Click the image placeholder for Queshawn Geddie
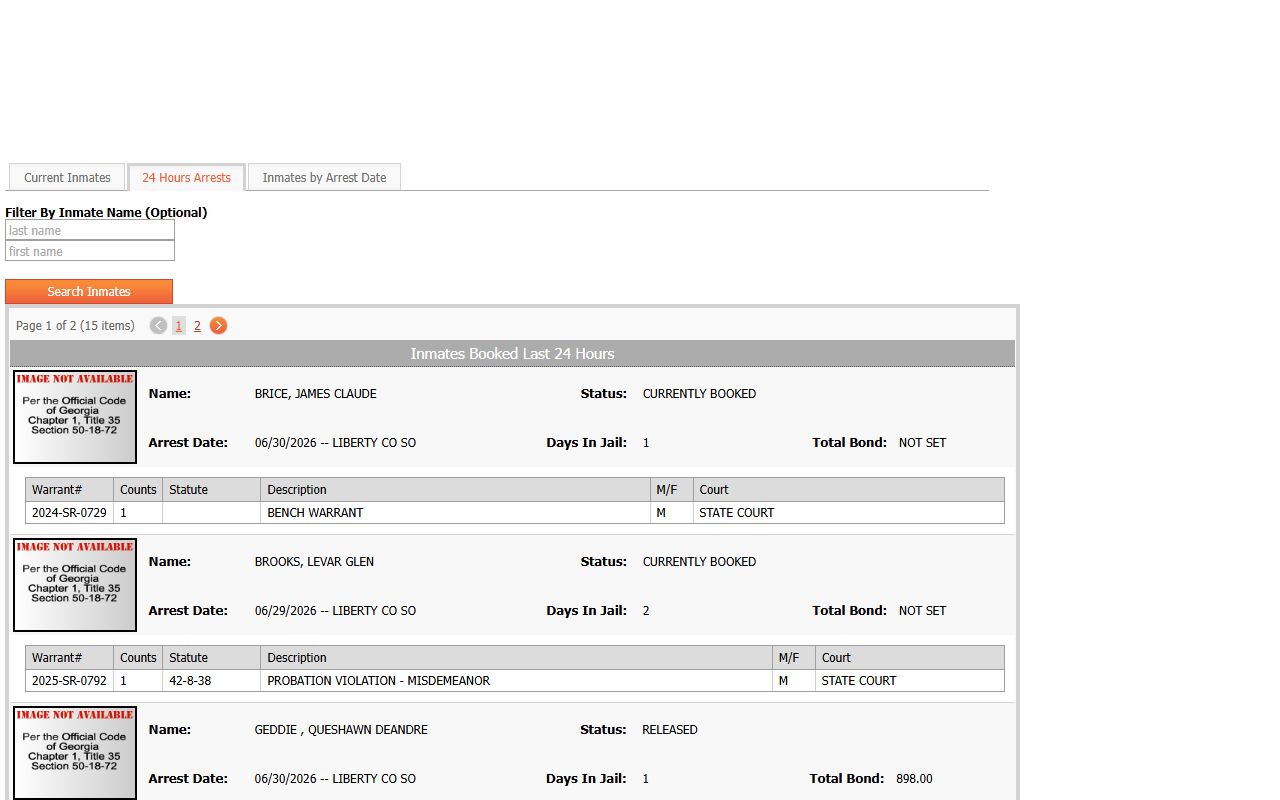1280x800 pixels. (75, 753)
